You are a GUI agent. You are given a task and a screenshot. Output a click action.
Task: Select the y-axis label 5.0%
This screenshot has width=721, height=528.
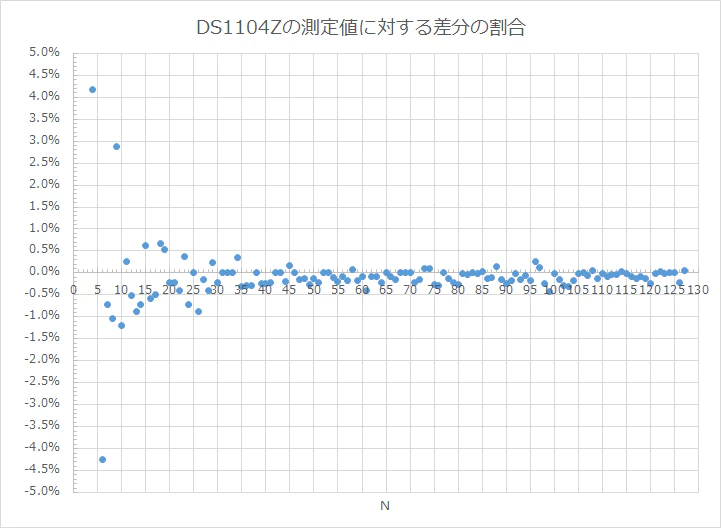click(x=45, y=52)
